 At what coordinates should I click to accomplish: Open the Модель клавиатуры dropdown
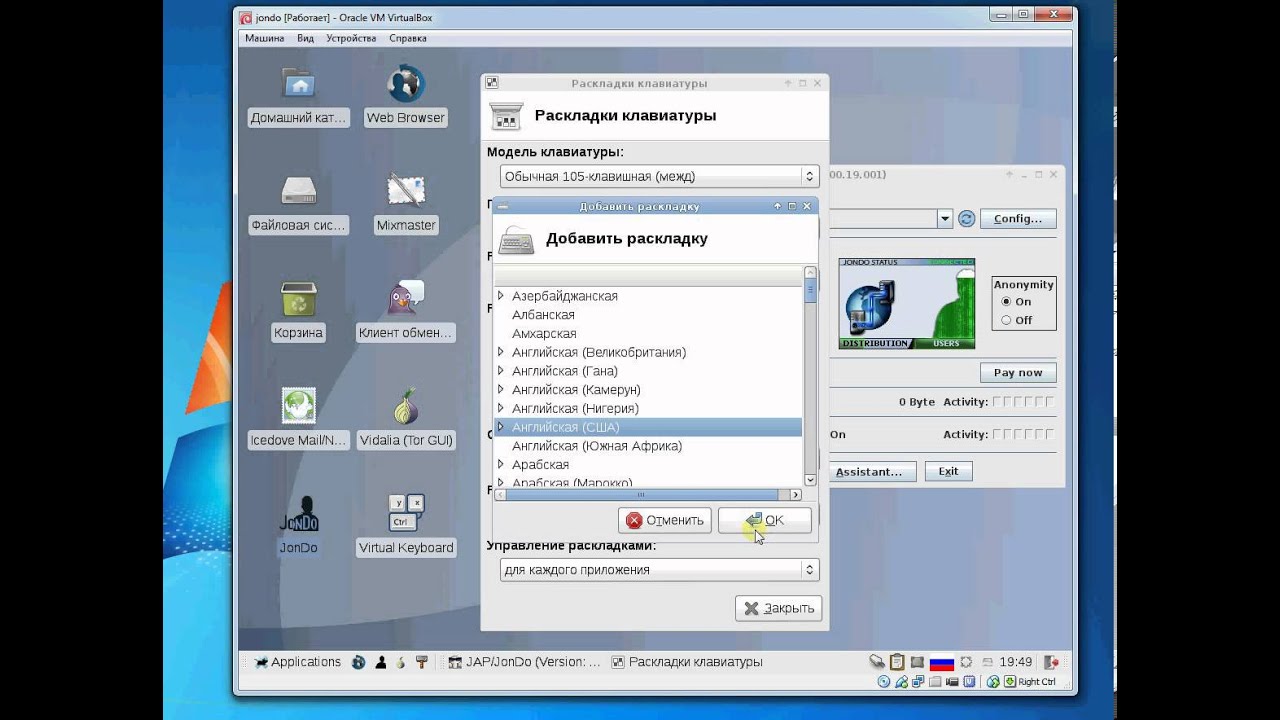point(659,176)
